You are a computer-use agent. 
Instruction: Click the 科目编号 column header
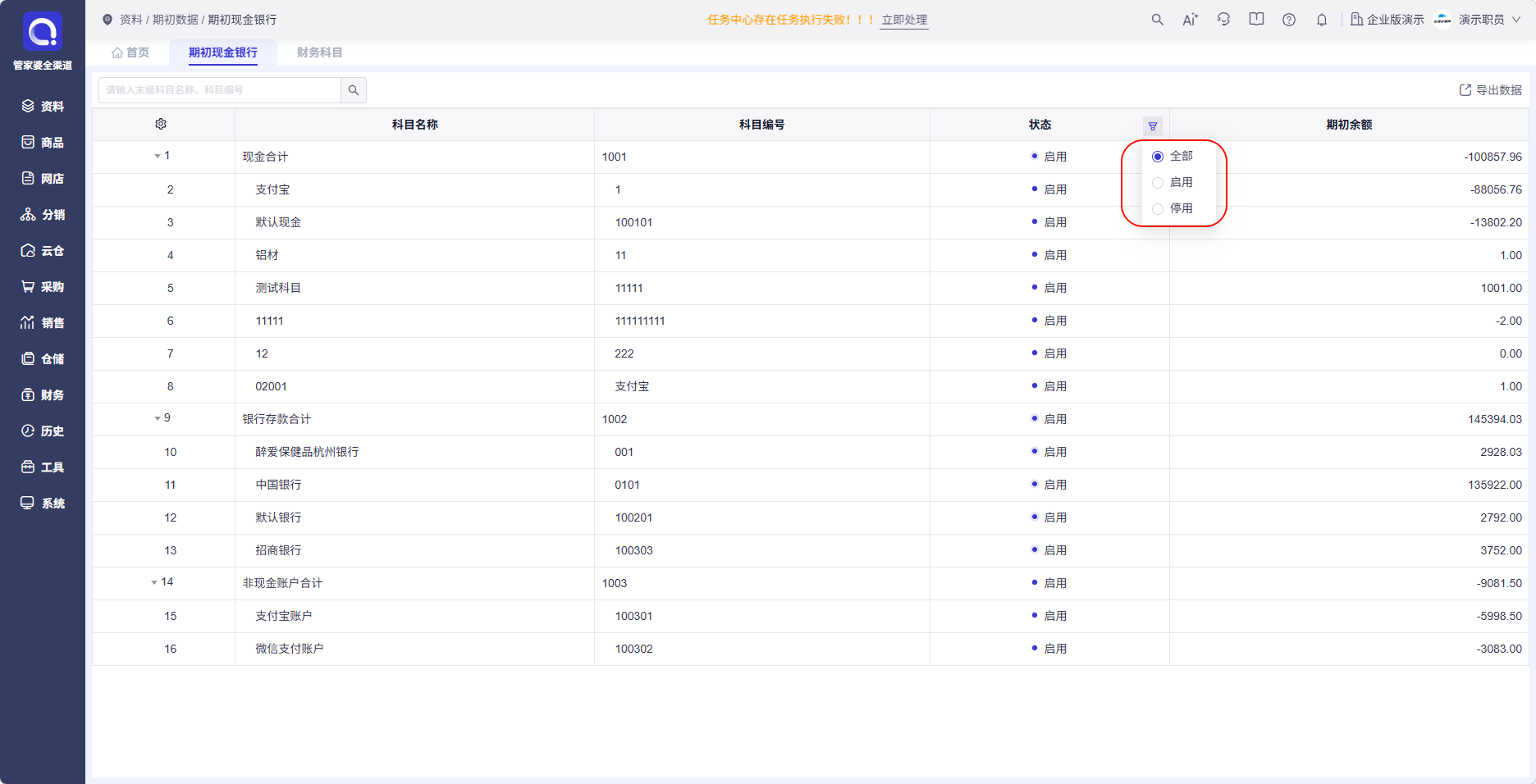click(x=762, y=125)
